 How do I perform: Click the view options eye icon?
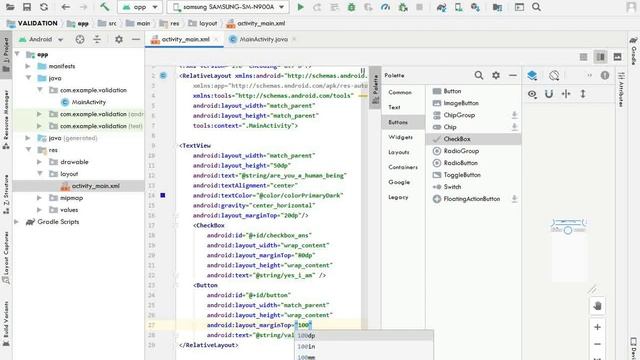tap(532, 94)
